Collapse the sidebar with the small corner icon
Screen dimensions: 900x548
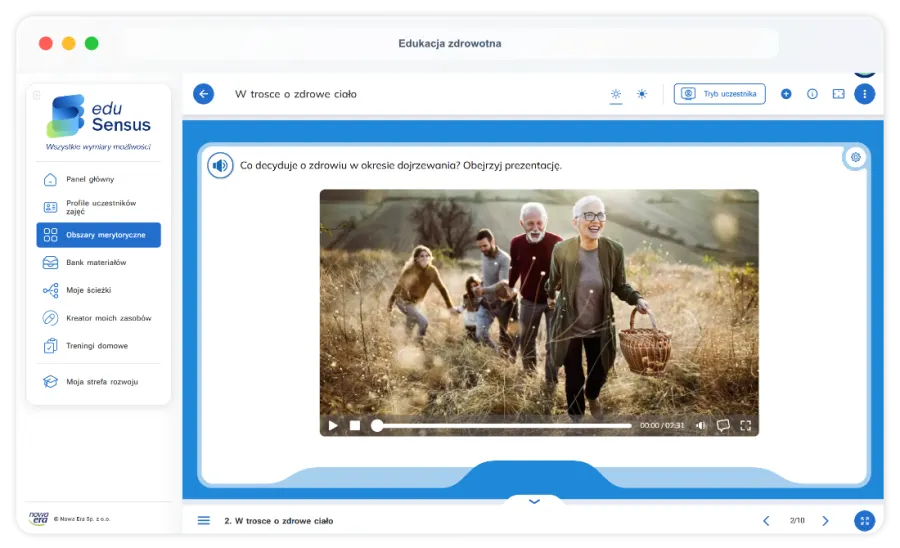coord(36,95)
